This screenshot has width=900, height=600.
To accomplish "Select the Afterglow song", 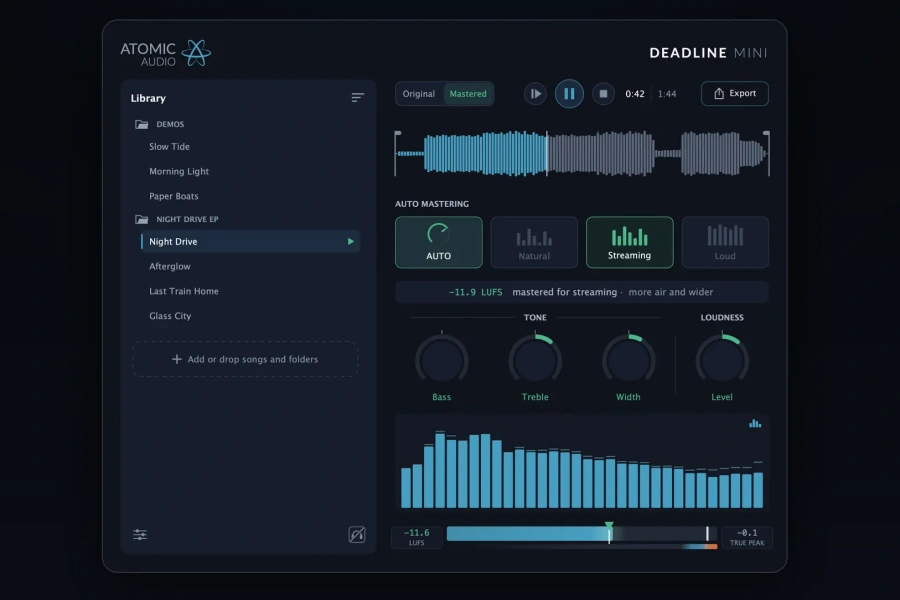I will pos(170,266).
